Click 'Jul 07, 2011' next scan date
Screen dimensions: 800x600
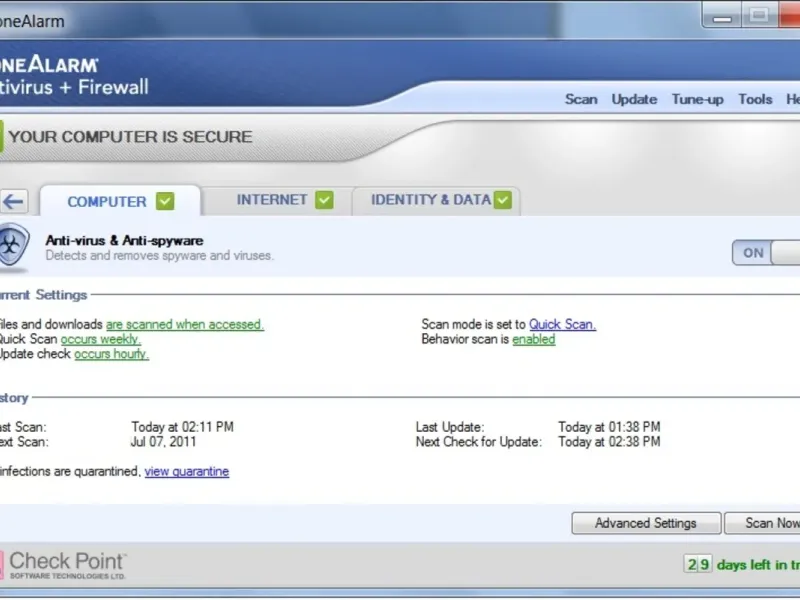163,441
